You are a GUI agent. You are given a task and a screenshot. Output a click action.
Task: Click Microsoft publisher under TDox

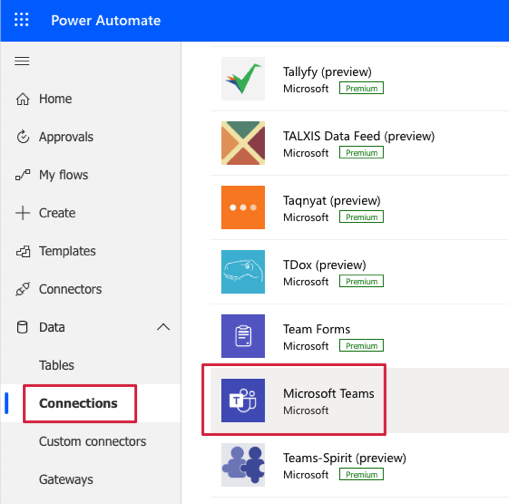pyautogui.click(x=306, y=282)
